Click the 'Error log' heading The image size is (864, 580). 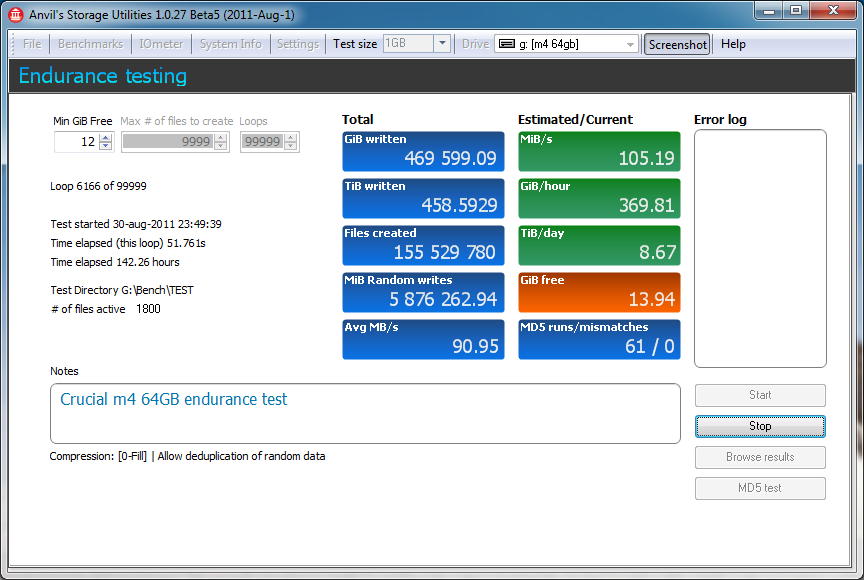[720, 120]
